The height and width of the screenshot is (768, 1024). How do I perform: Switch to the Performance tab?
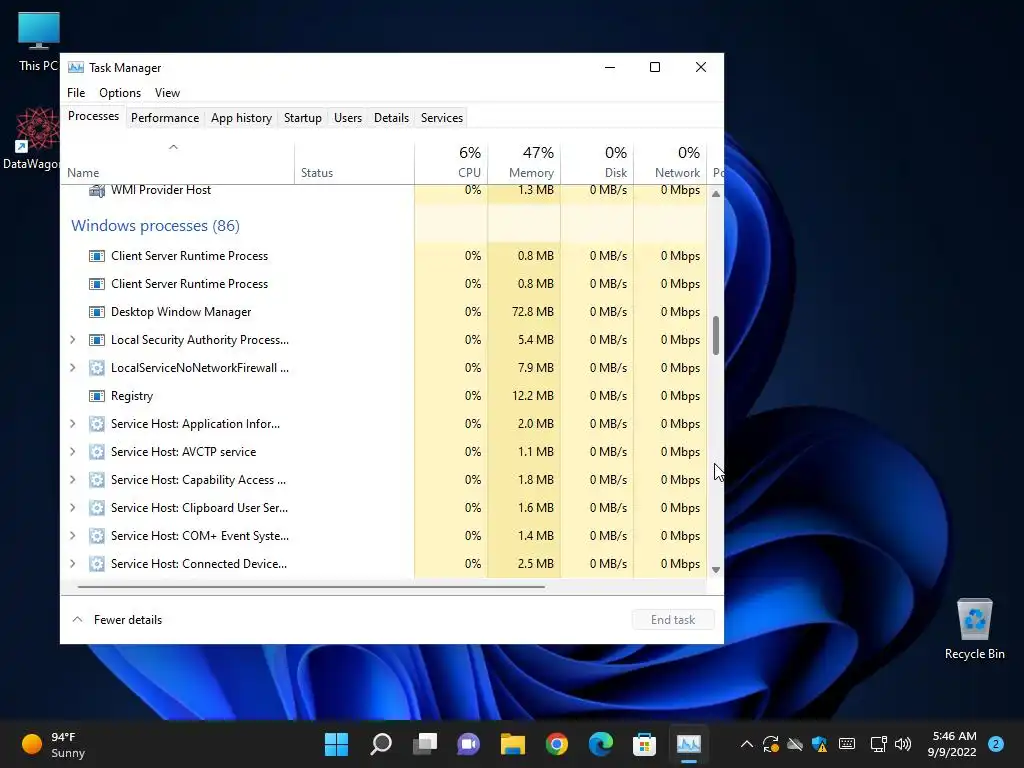(x=165, y=118)
